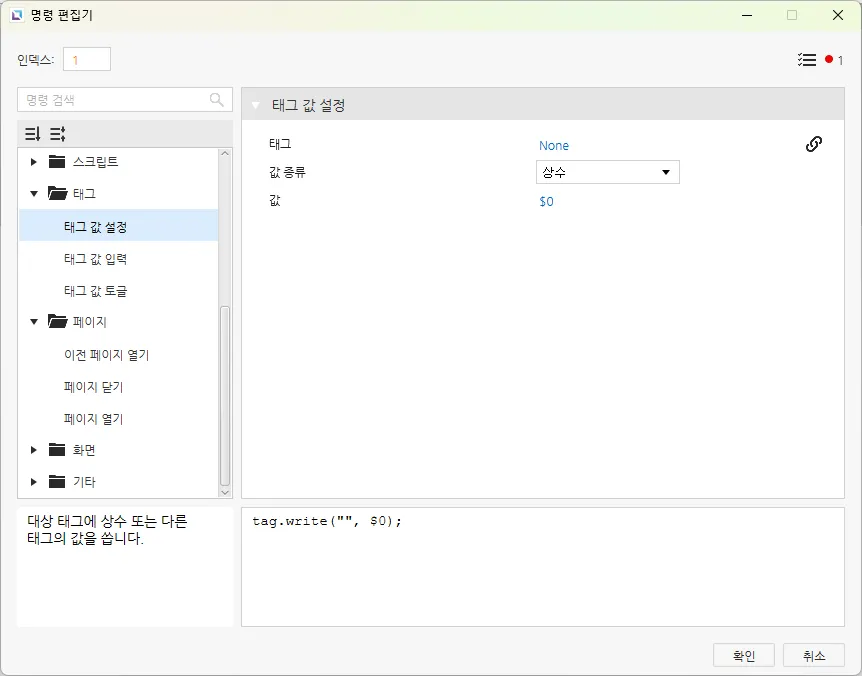Select 태그 값 토글 command
Image resolution: width=862 pixels, height=676 pixels.
(95, 291)
